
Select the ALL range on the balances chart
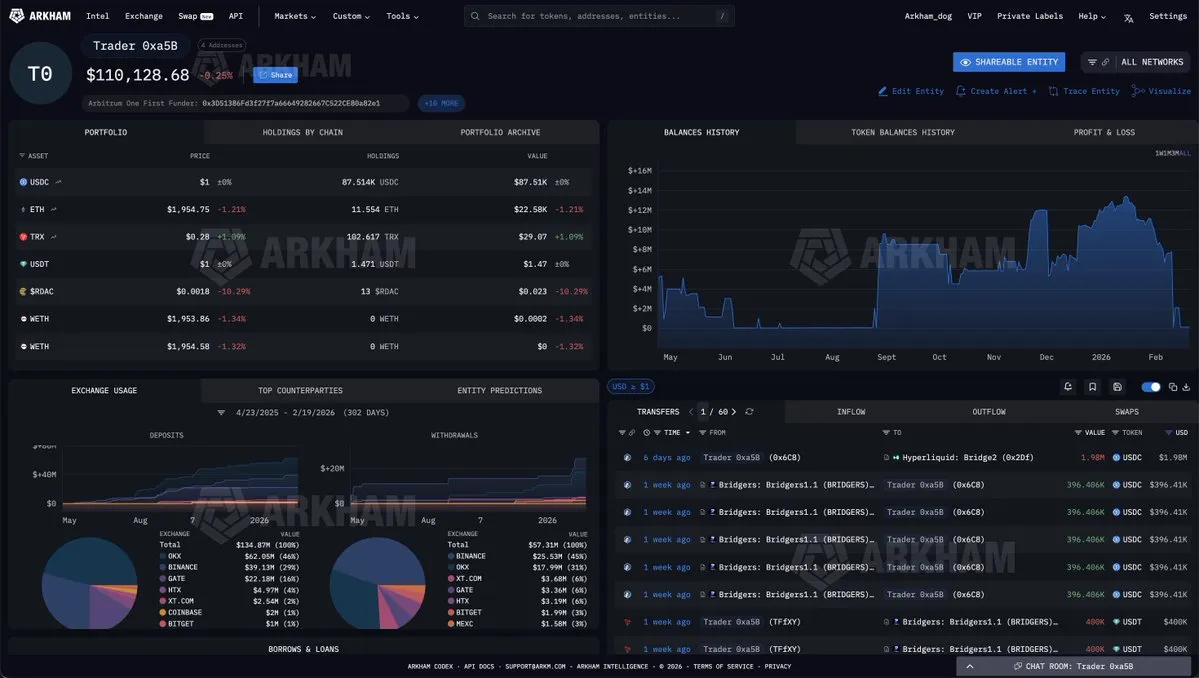click(1185, 153)
